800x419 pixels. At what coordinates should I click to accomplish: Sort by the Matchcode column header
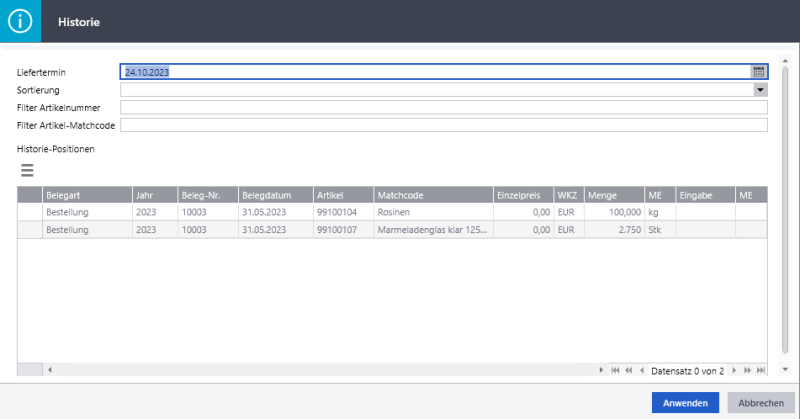click(434, 195)
